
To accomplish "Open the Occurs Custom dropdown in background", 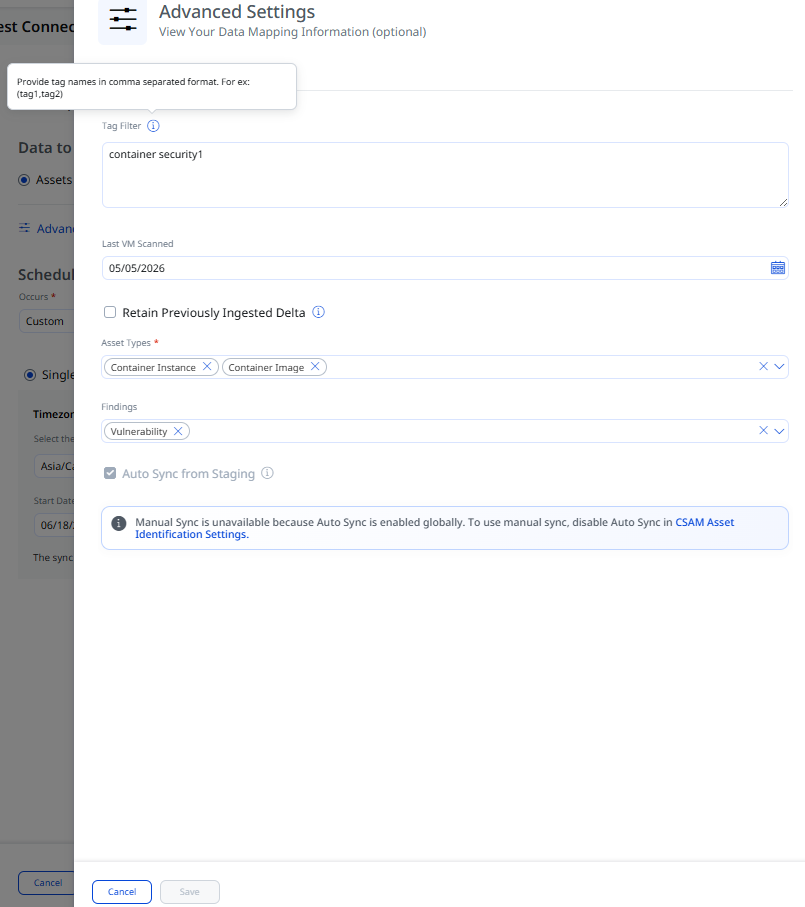I will 46,321.
